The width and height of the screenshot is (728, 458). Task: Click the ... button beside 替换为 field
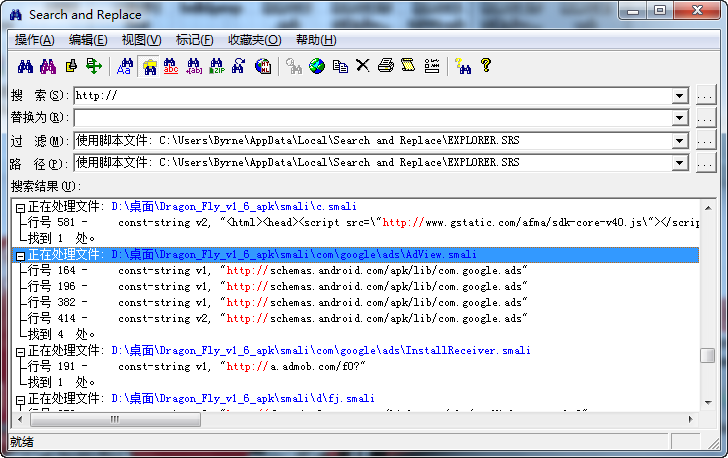(x=705, y=118)
